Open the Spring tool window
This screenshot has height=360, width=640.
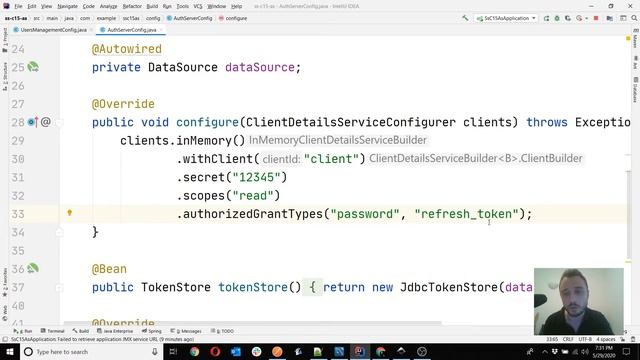point(152,331)
